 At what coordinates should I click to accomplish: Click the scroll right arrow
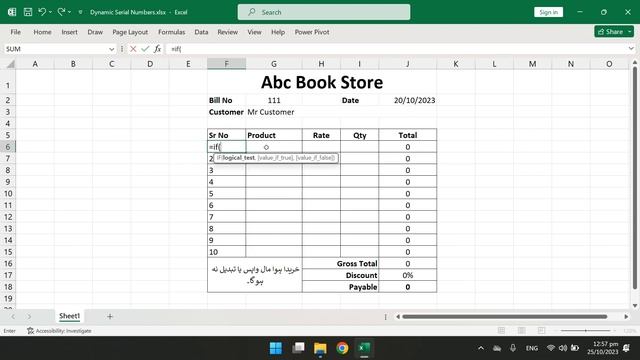(626, 316)
